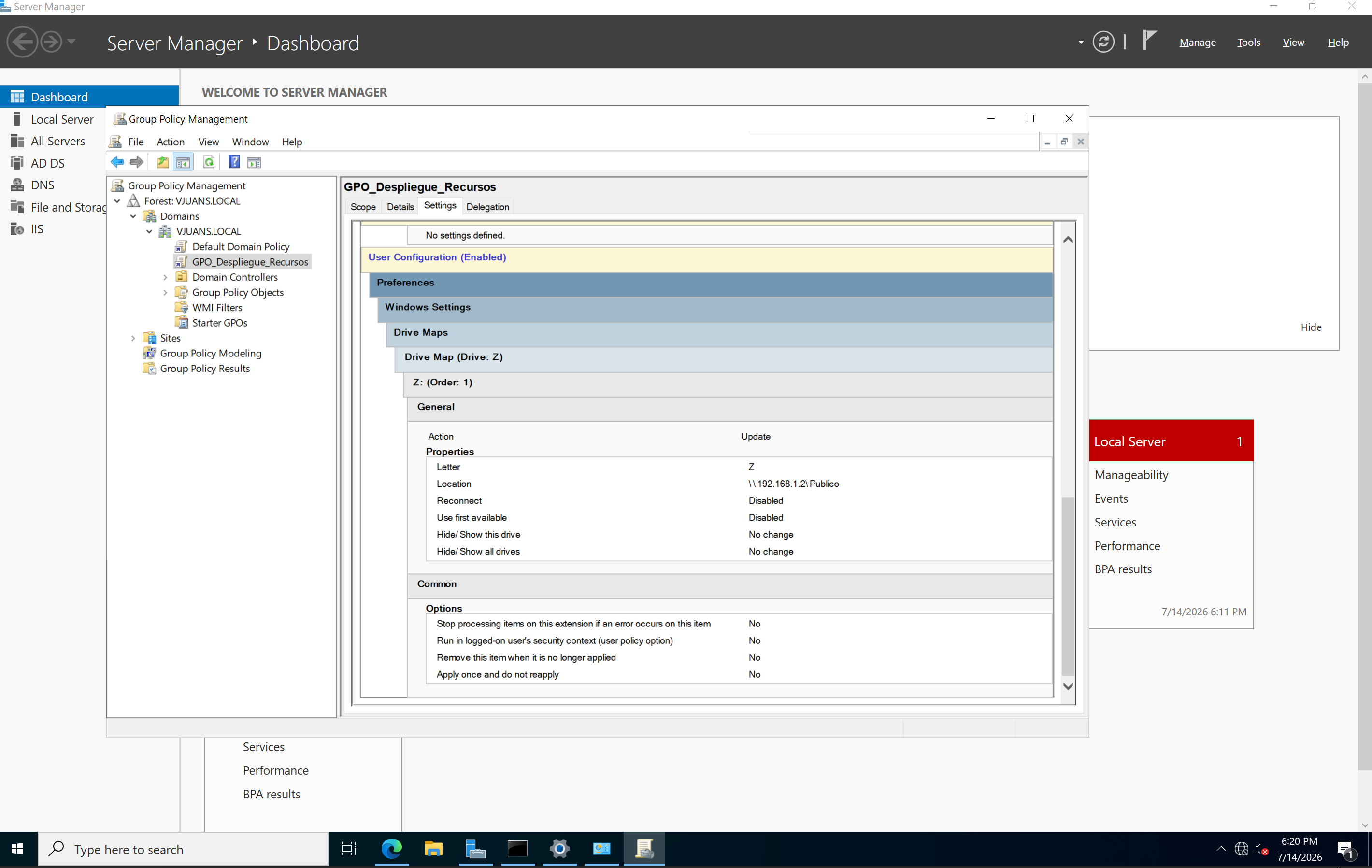Click the GPMC toolbar Forward arrow

(137, 162)
